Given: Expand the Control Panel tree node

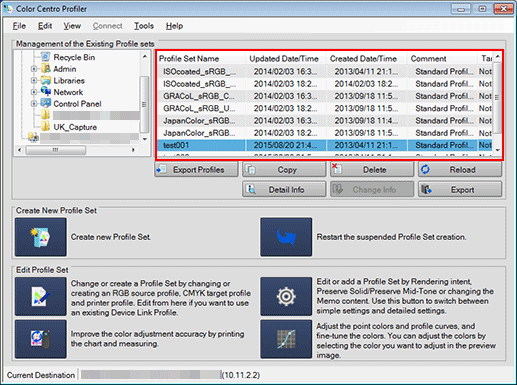Looking at the screenshot, I should (34, 104).
